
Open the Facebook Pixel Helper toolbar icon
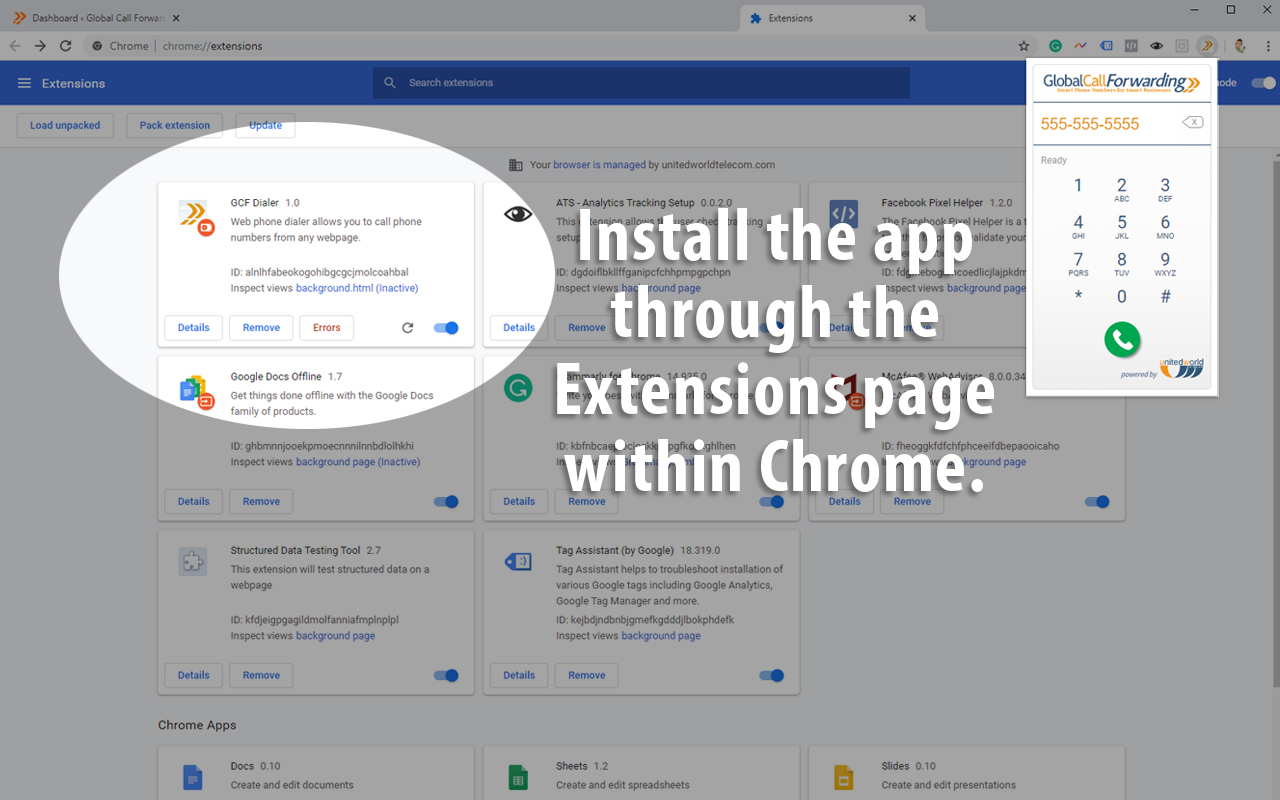(1131, 46)
